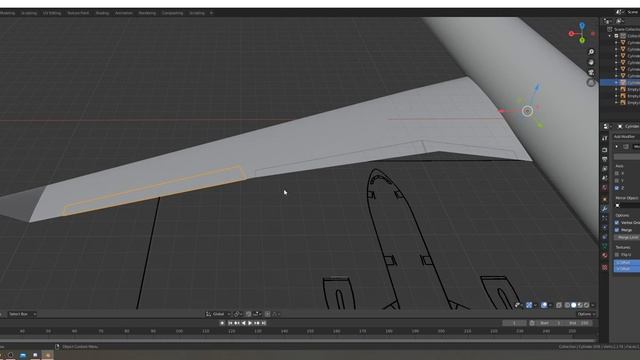Image resolution: width=640 pixels, height=360 pixels.
Task: Open the View Layer properties tab
Action: pos(604,169)
